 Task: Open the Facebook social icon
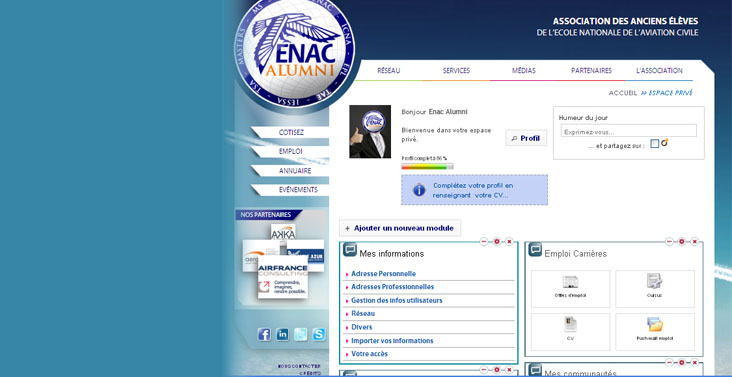point(264,334)
